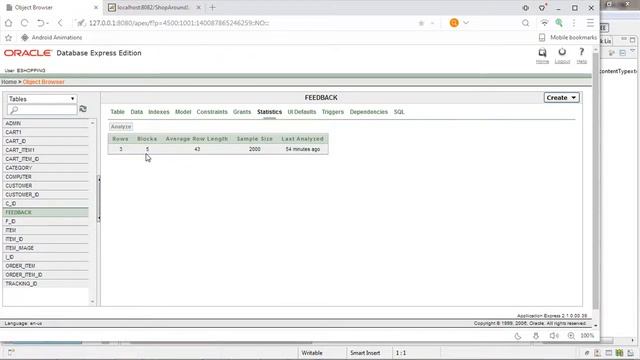Select the CUSTOMER table
Image resolution: width=640 pixels, height=360 pixels.
click(46, 186)
